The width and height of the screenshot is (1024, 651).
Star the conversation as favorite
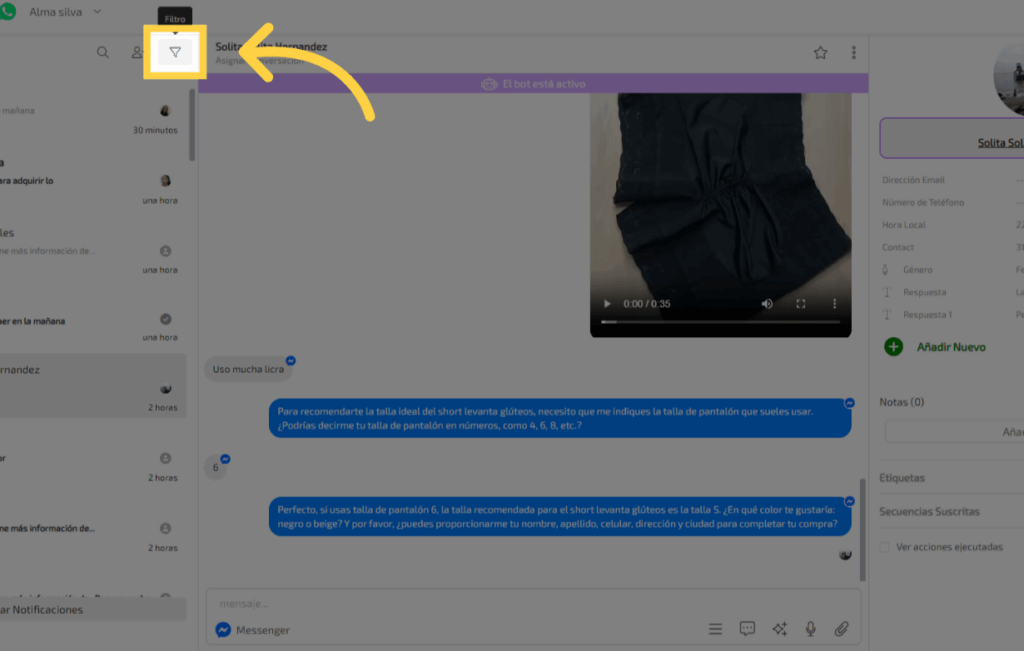tap(820, 53)
